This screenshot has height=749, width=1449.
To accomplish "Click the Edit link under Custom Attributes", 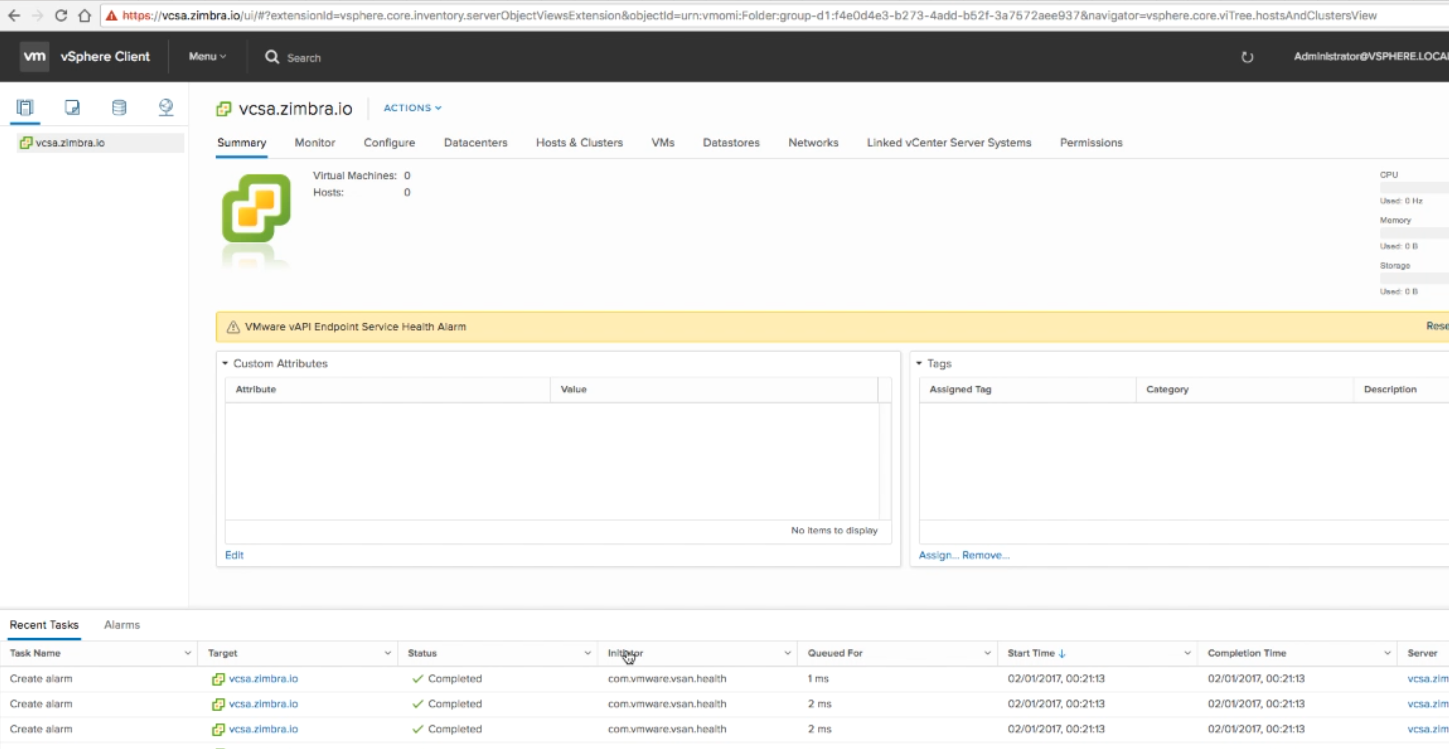I will 234,555.
